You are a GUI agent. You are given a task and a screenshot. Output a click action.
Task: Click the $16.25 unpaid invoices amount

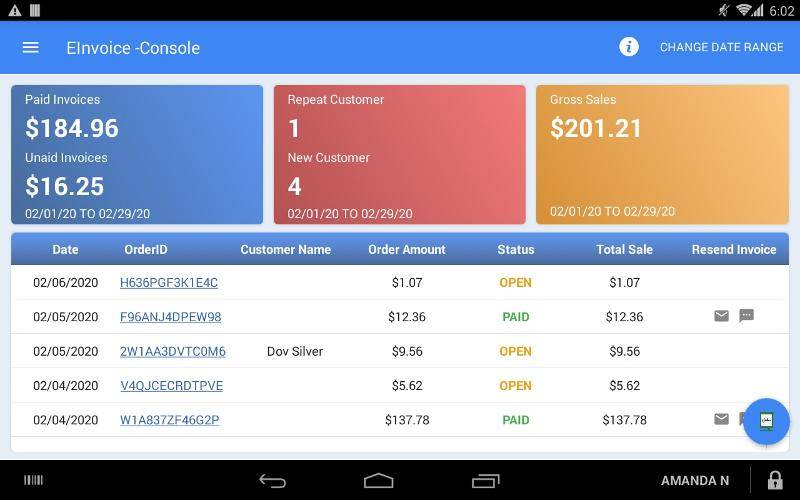click(x=65, y=186)
